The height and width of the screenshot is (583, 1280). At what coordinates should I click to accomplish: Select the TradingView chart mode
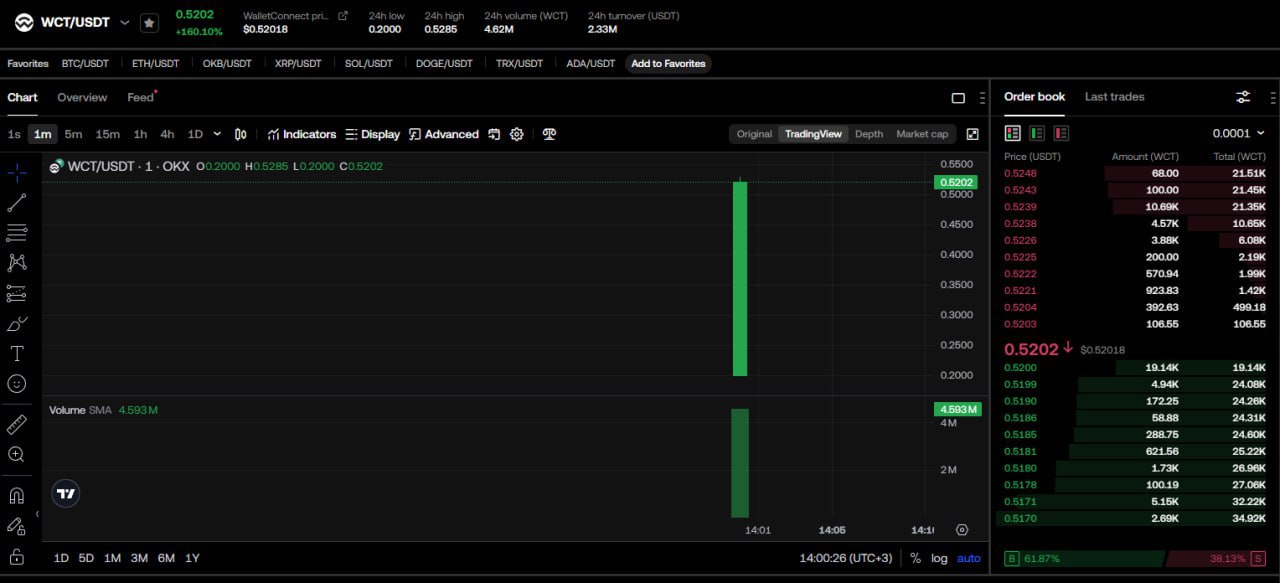[x=813, y=134]
